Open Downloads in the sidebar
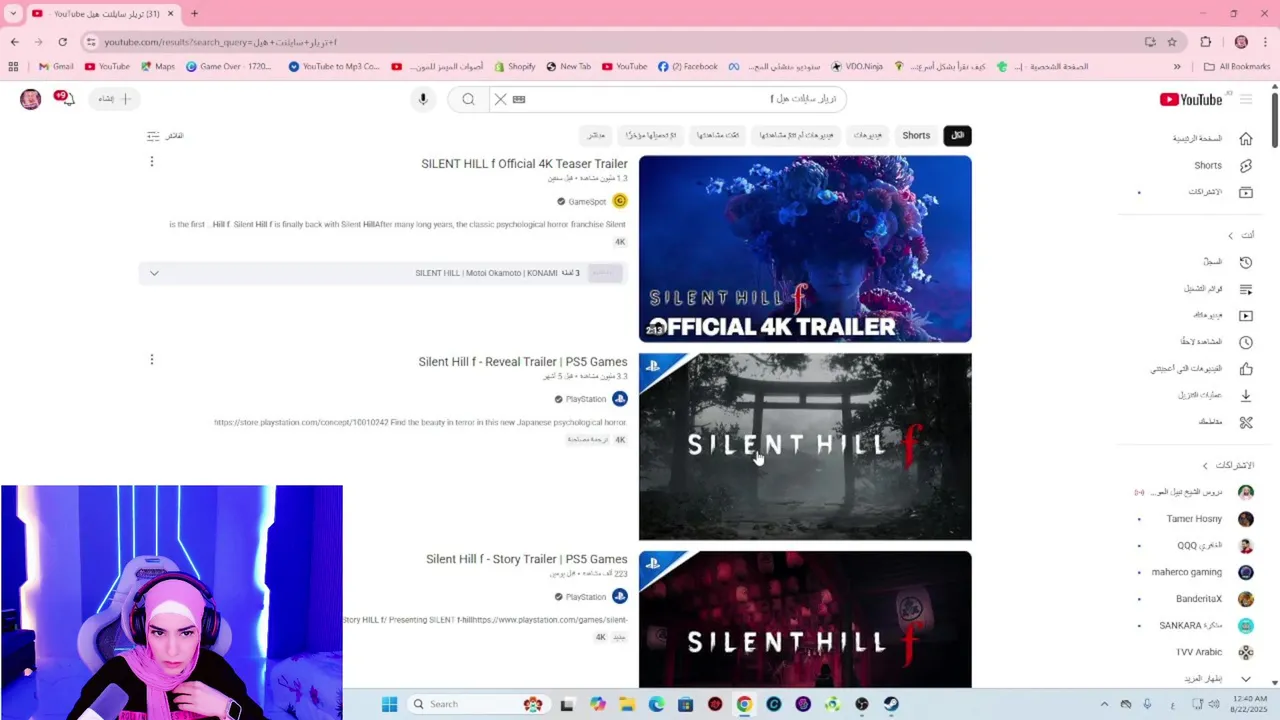The image size is (1280, 720). (x=1215, y=396)
